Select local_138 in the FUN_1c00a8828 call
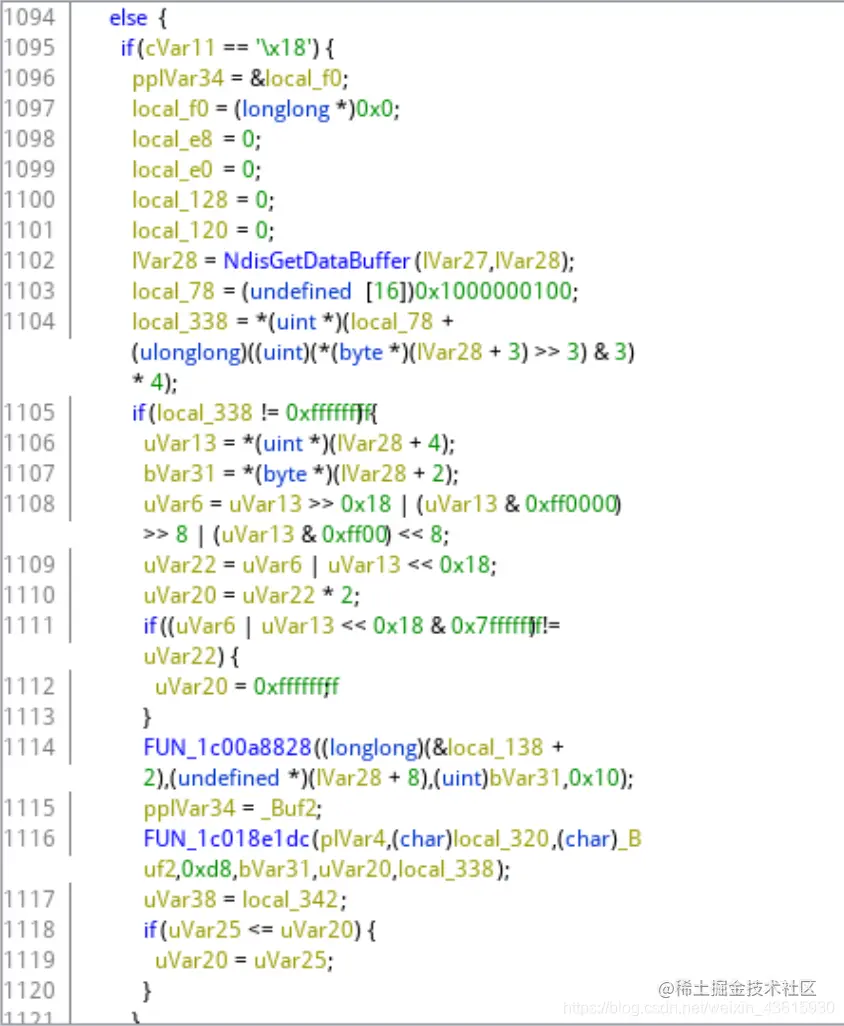Screen dimensions: 844x1026 (495, 747)
